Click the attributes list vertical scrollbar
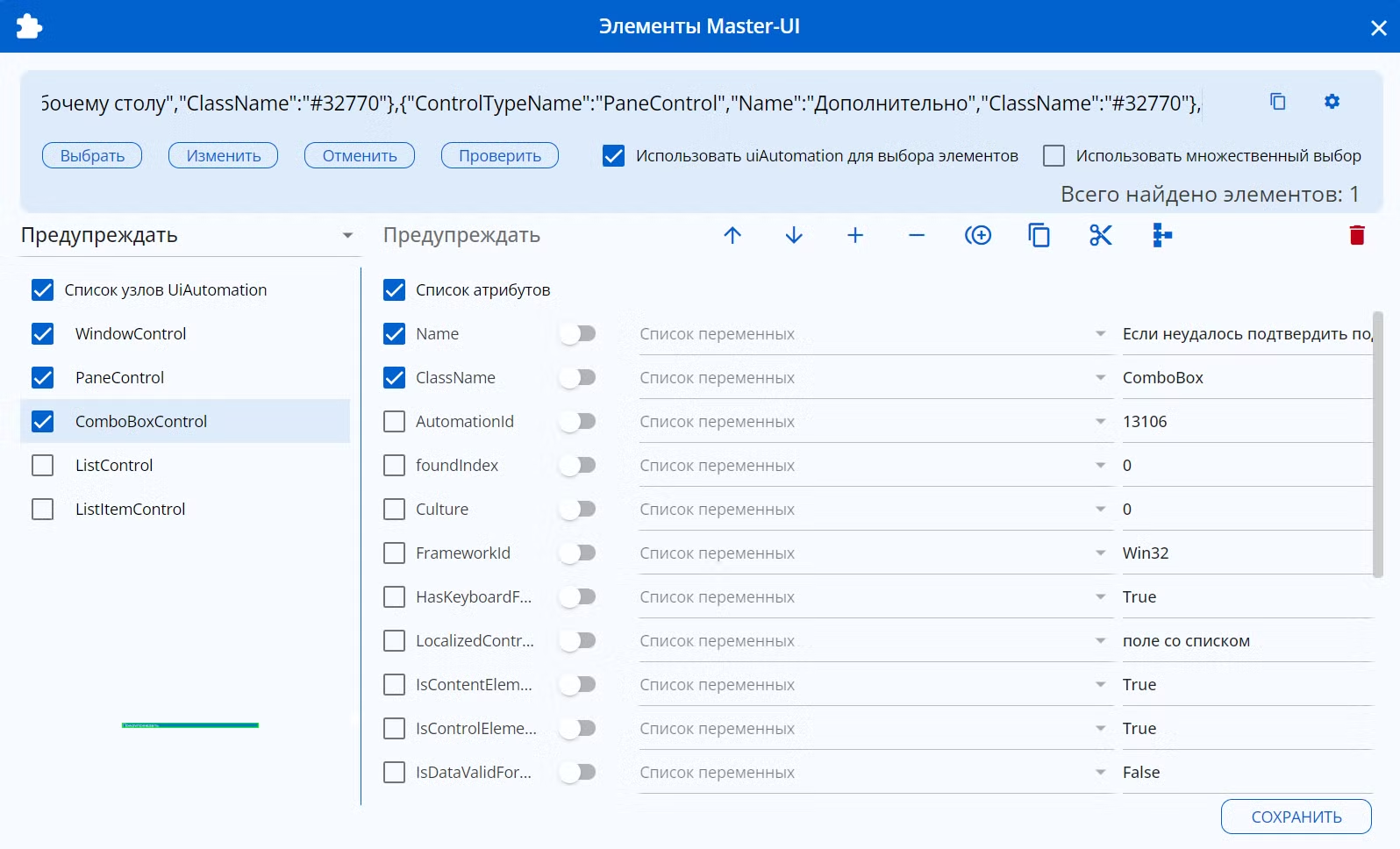 (x=1378, y=444)
